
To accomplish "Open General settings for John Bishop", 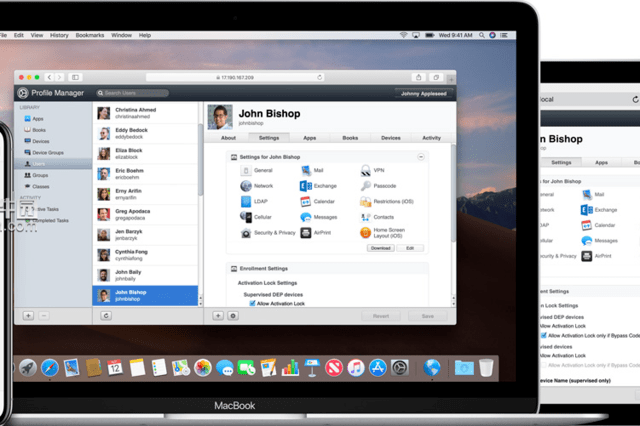I will pos(246,171).
